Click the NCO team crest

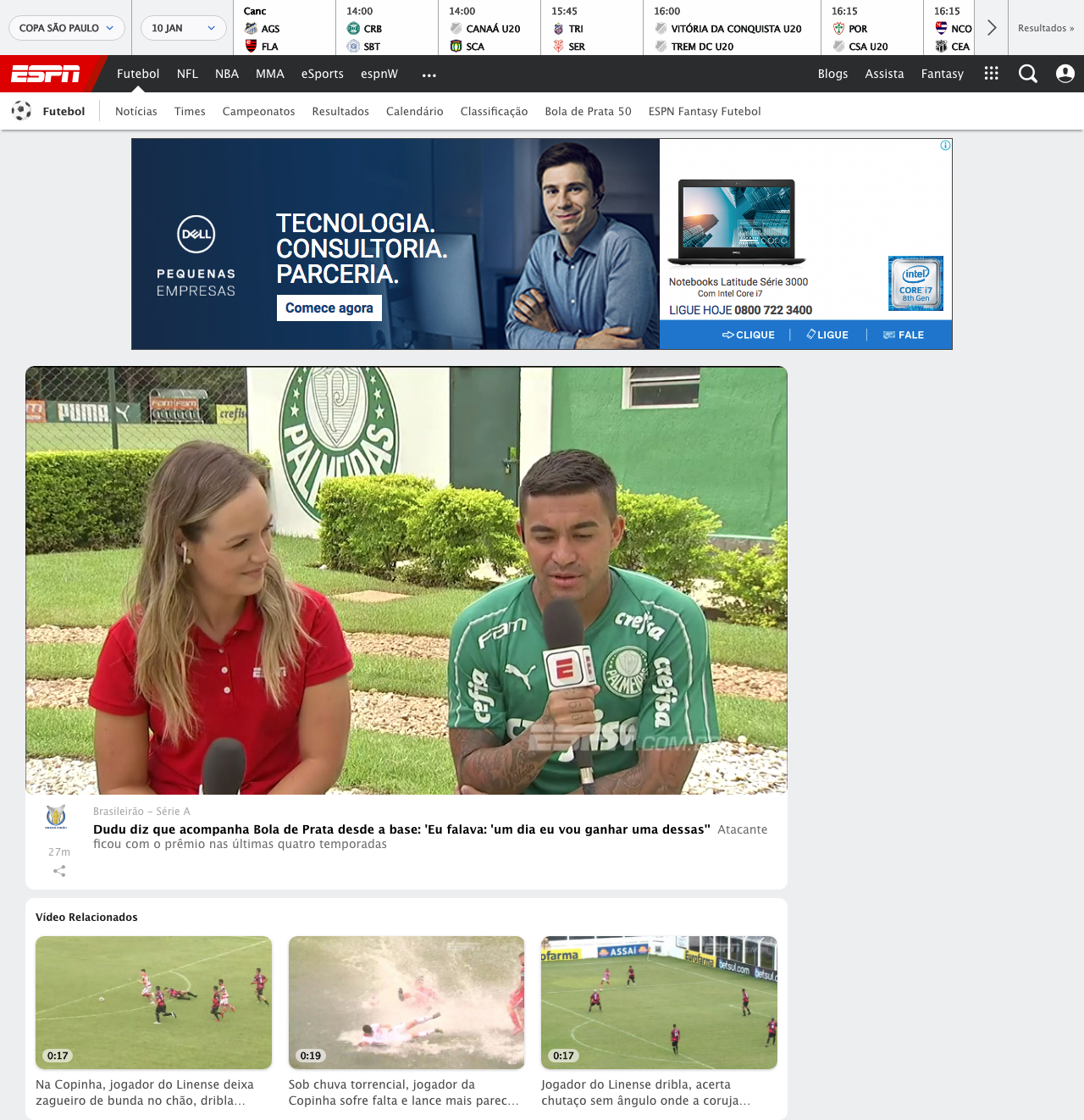(x=941, y=28)
